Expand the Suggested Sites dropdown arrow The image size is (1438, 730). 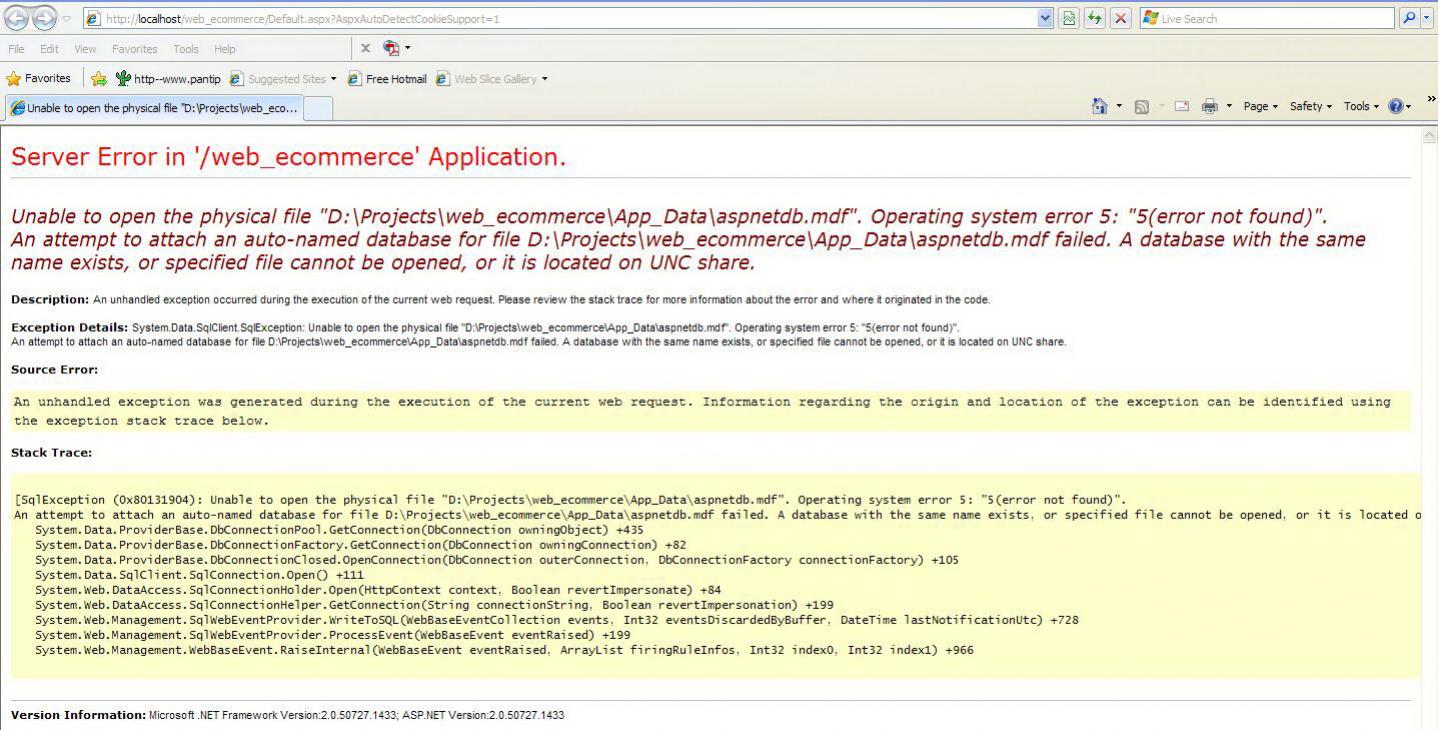tap(334, 79)
